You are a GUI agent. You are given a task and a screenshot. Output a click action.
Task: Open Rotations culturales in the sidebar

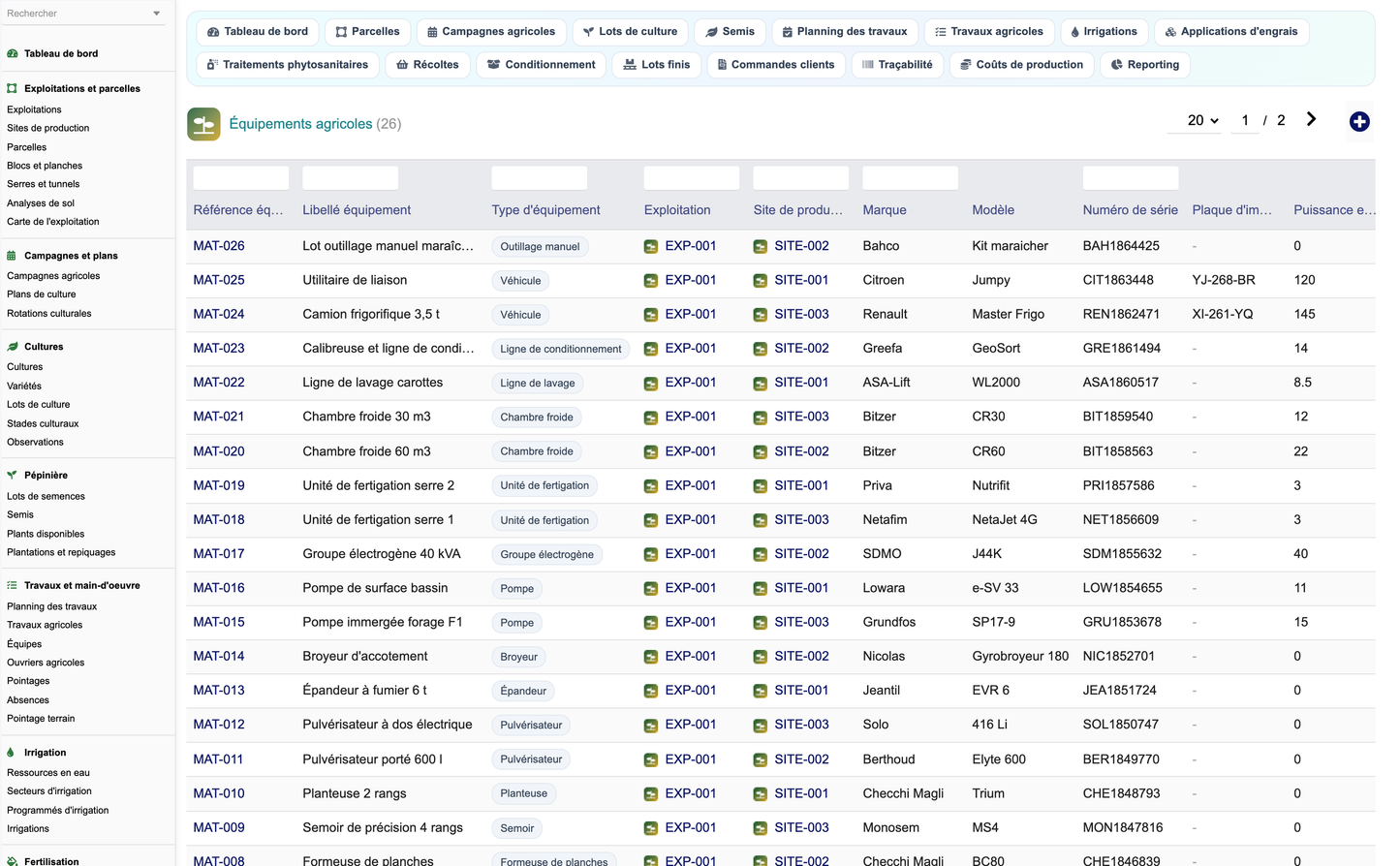pyautogui.click(x=49, y=314)
